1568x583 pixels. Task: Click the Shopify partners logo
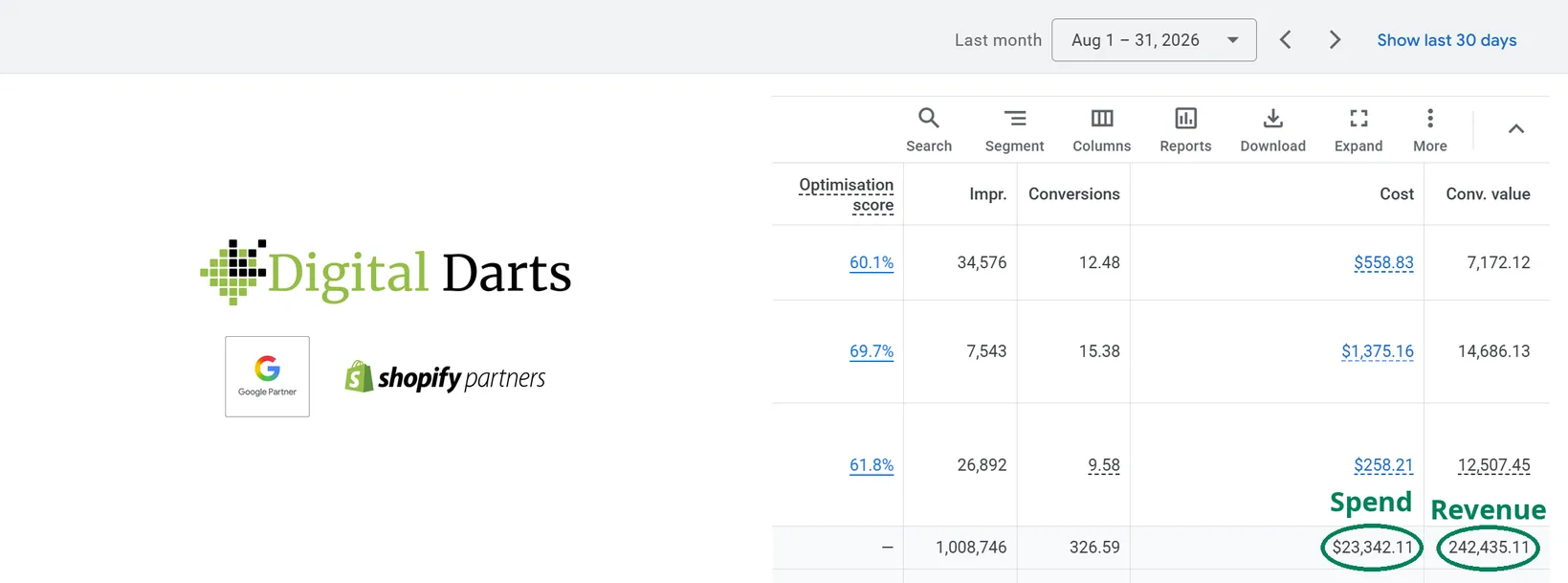445,377
